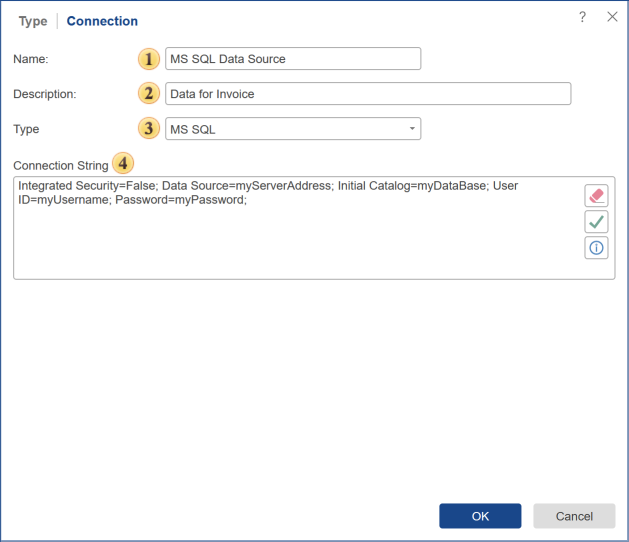Test the connection using the checkmark icon
This screenshot has width=629, height=542.
(x=596, y=221)
